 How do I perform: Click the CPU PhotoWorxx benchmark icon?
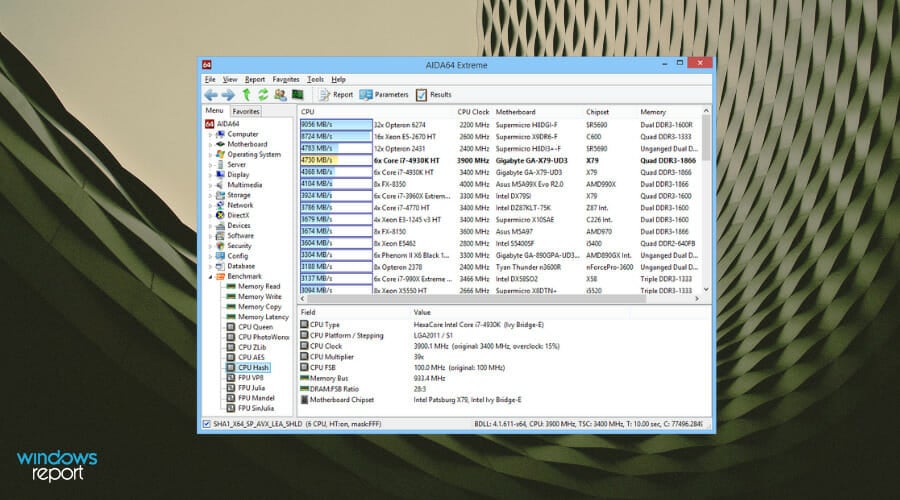(x=231, y=337)
